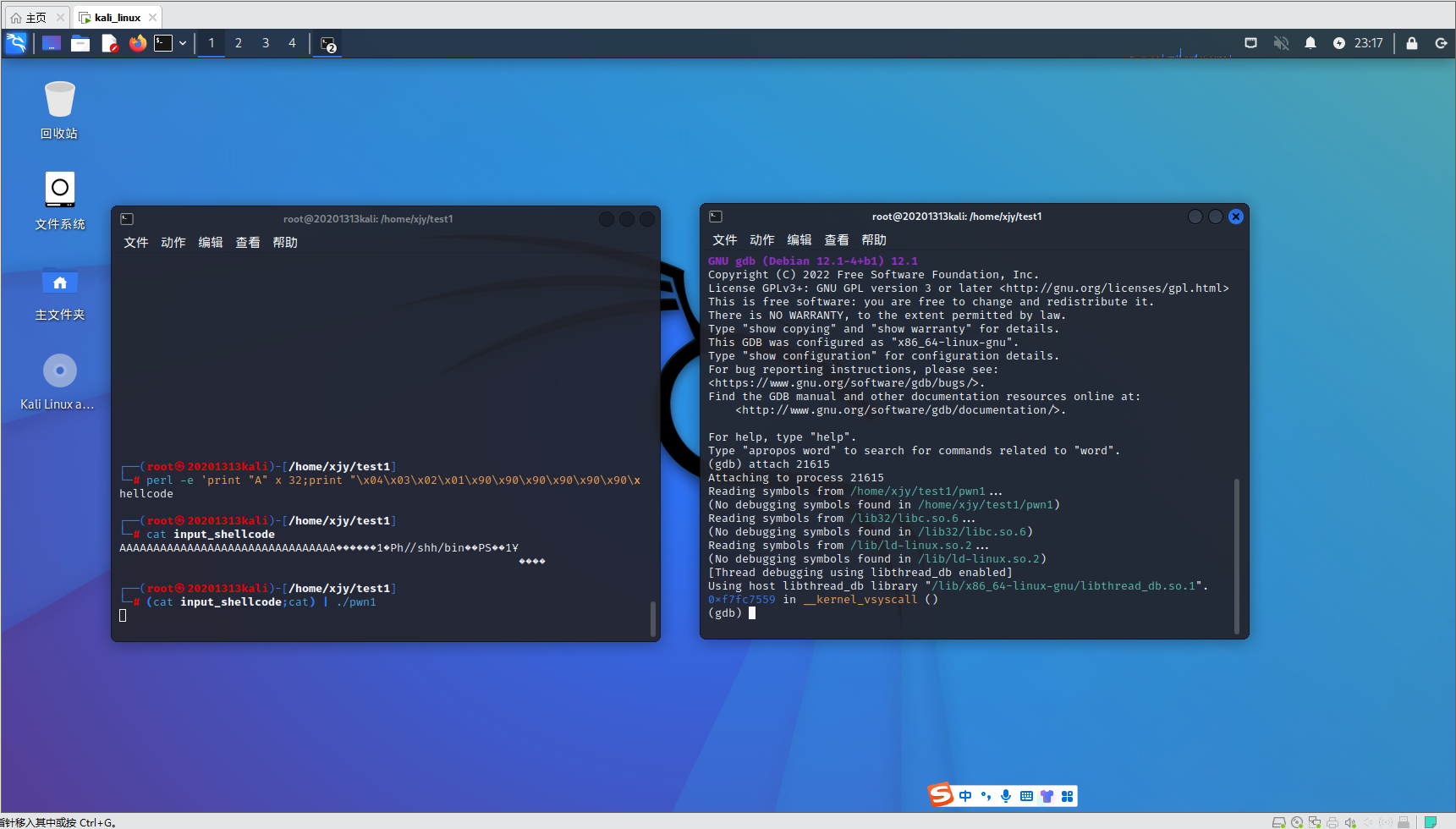Click the show desktop panel icon
1456x829 pixels.
pos(52,43)
